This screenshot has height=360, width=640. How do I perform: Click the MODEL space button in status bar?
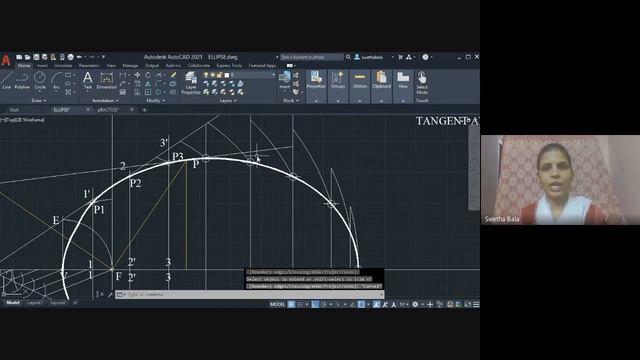(x=277, y=304)
